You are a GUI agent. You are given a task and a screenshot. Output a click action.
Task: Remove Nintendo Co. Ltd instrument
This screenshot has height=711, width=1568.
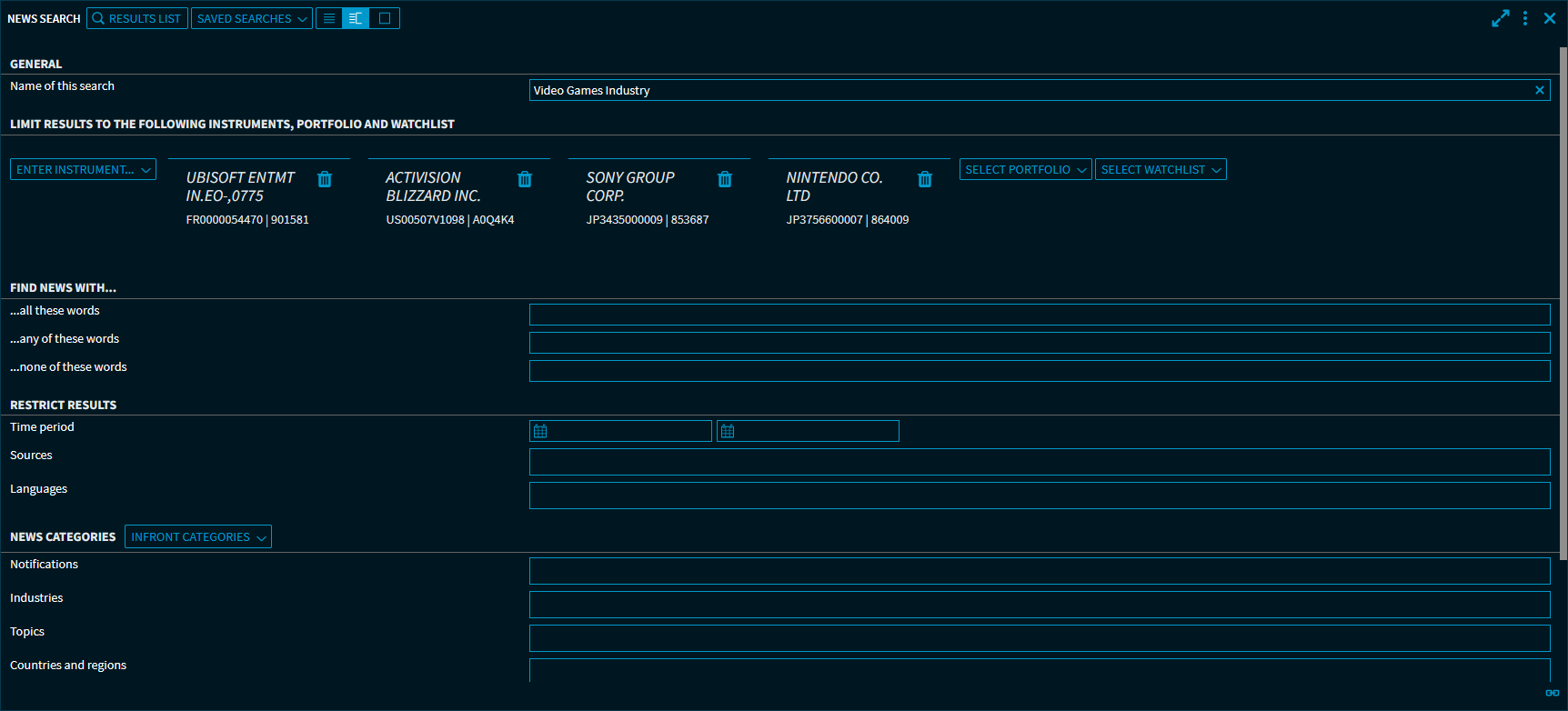(x=925, y=179)
